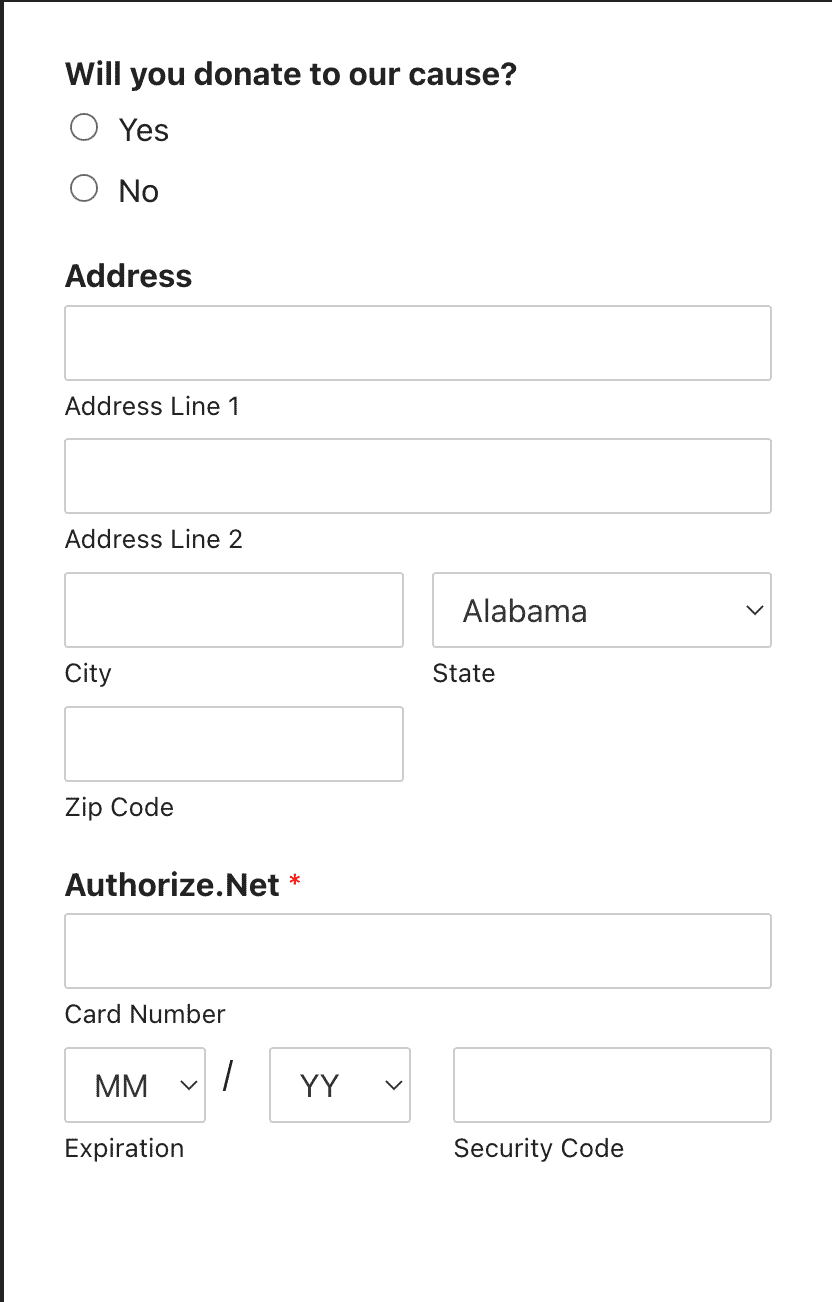Click the "Address" section heading
The width and height of the screenshot is (832, 1302).
tap(128, 277)
